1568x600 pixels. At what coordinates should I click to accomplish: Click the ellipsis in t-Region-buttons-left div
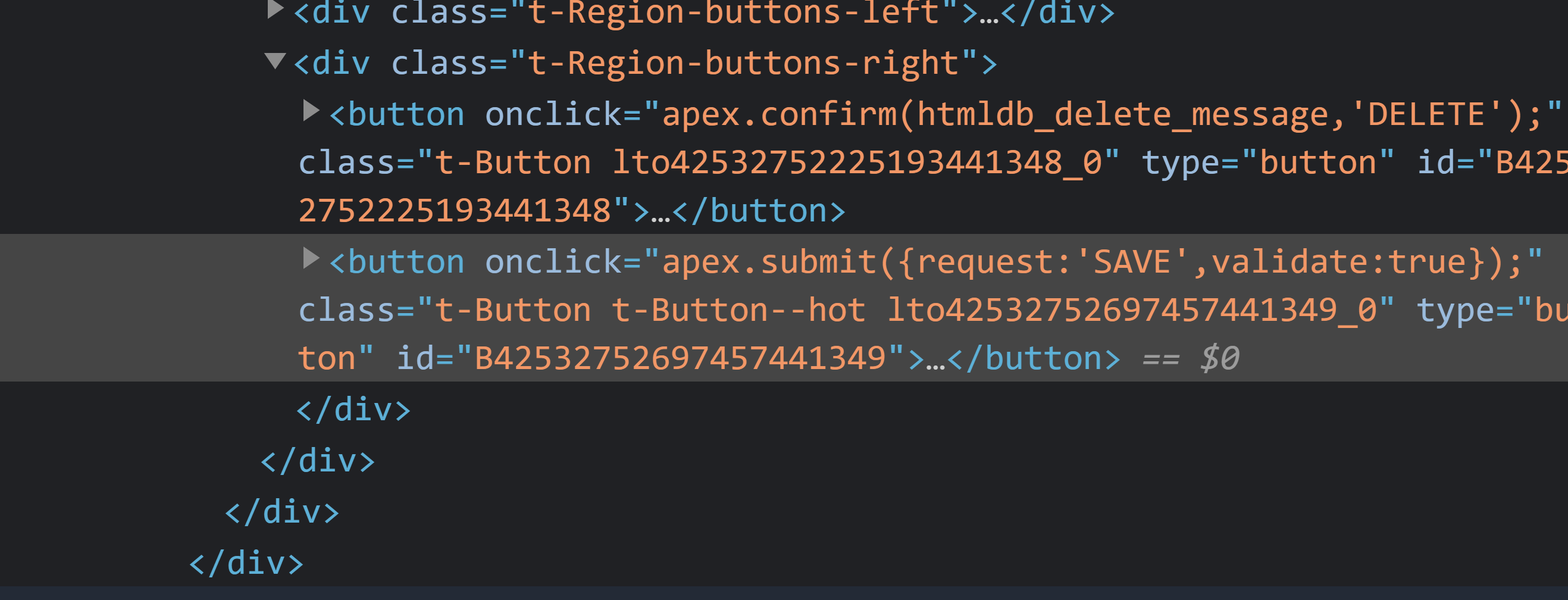tap(989, 15)
